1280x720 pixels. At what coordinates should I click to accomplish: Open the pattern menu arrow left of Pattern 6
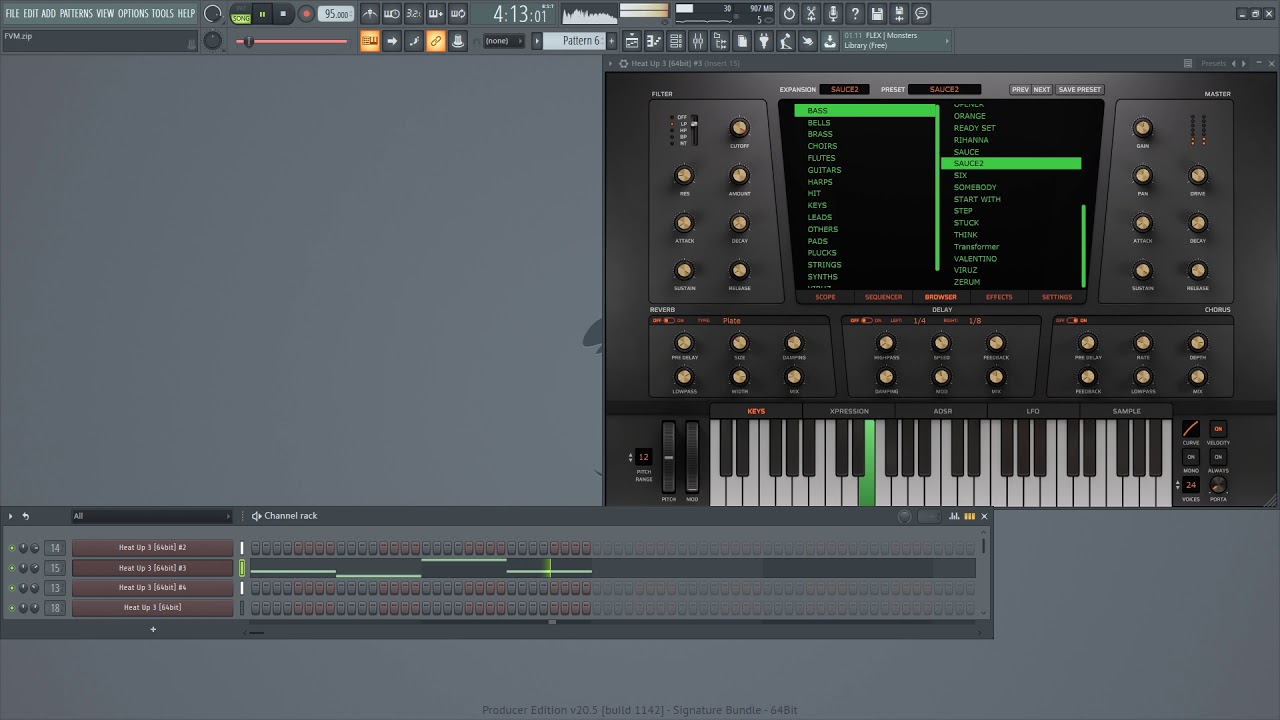537,41
